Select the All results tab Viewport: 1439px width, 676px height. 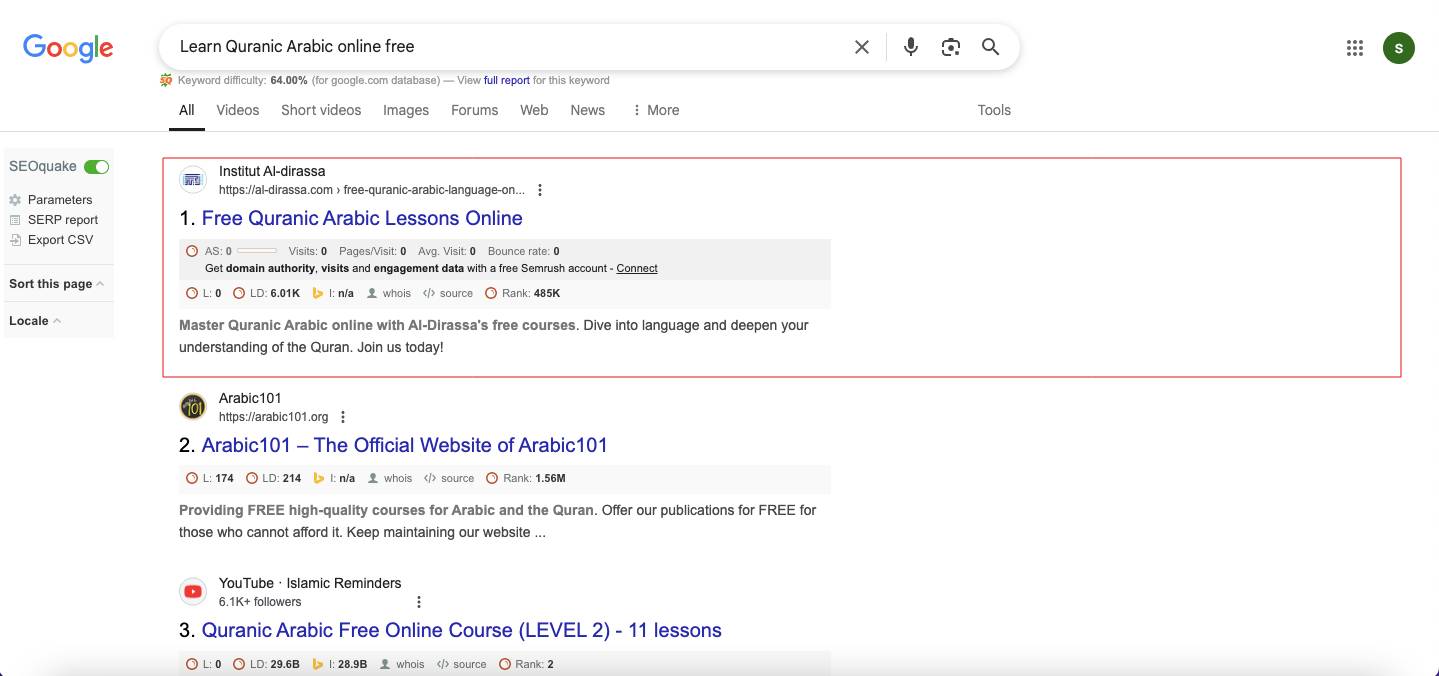click(x=187, y=110)
